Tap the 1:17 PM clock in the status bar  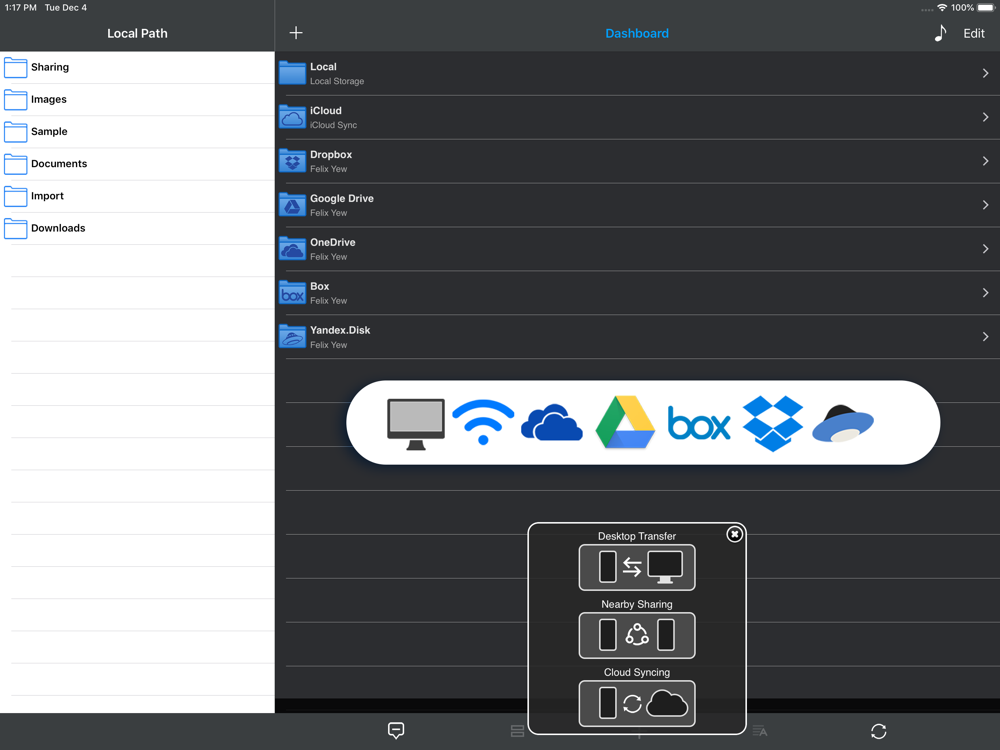point(20,8)
